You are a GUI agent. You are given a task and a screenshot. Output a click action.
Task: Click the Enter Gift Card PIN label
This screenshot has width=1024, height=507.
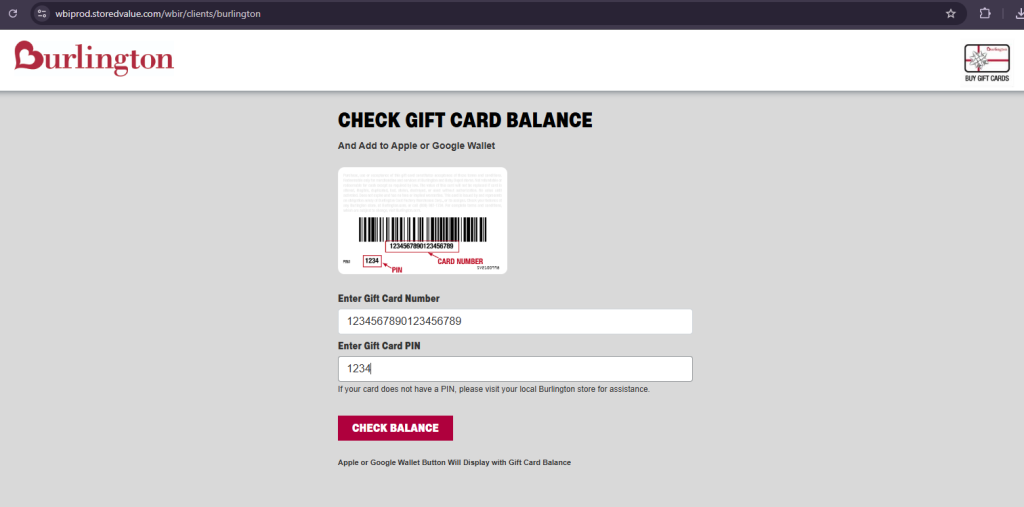click(x=379, y=346)
